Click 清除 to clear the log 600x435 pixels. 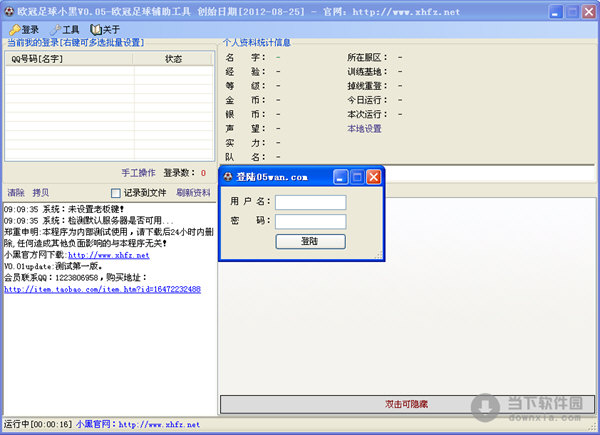pos(16,192)
